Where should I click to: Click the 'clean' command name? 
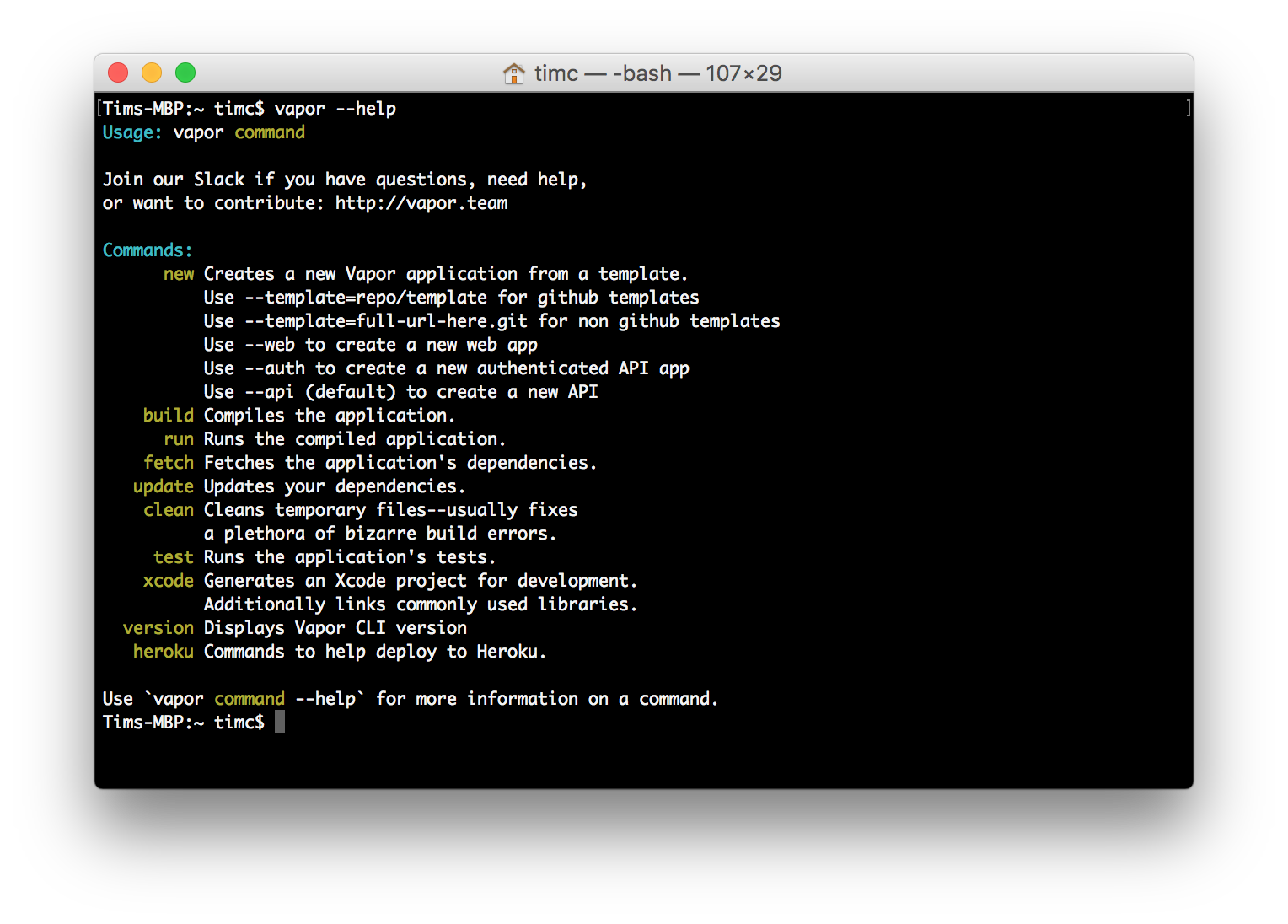tap(169, 510)
